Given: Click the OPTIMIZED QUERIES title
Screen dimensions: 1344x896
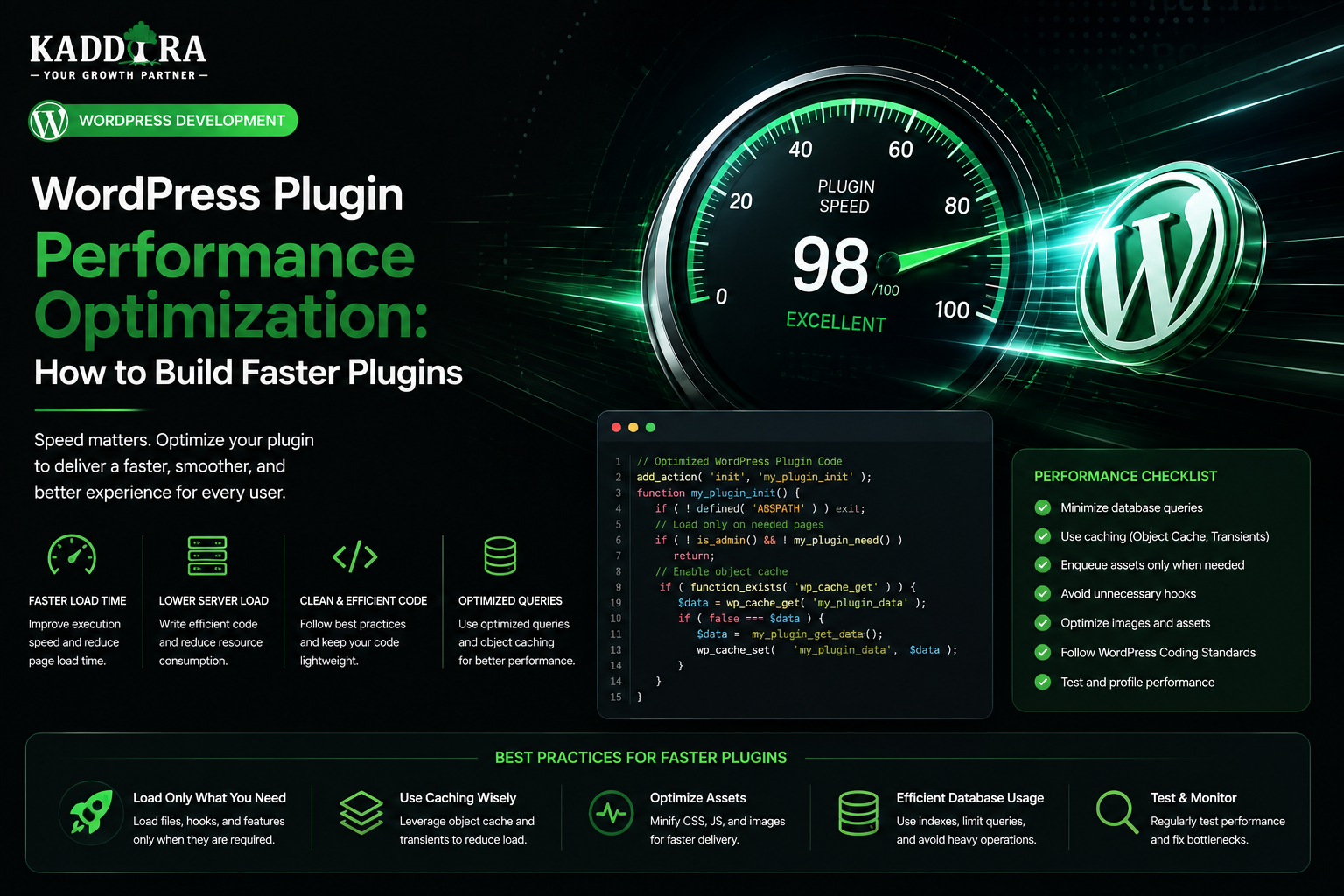Looking at the screenshot, I should [510, 601].
